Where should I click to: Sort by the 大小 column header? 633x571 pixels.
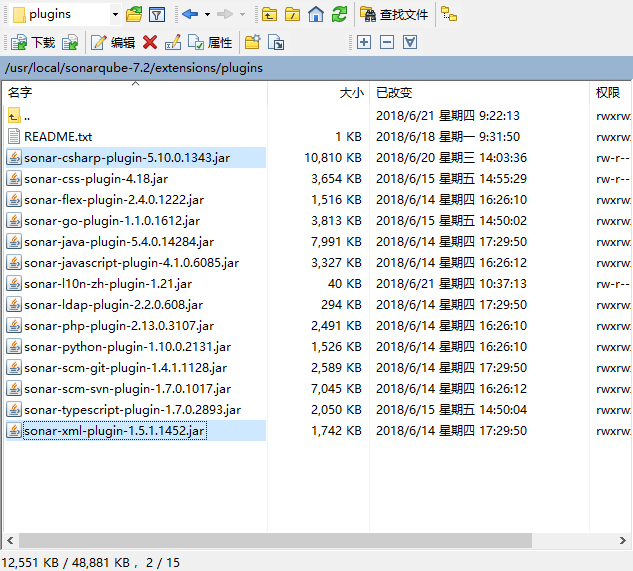pos(319,93)
